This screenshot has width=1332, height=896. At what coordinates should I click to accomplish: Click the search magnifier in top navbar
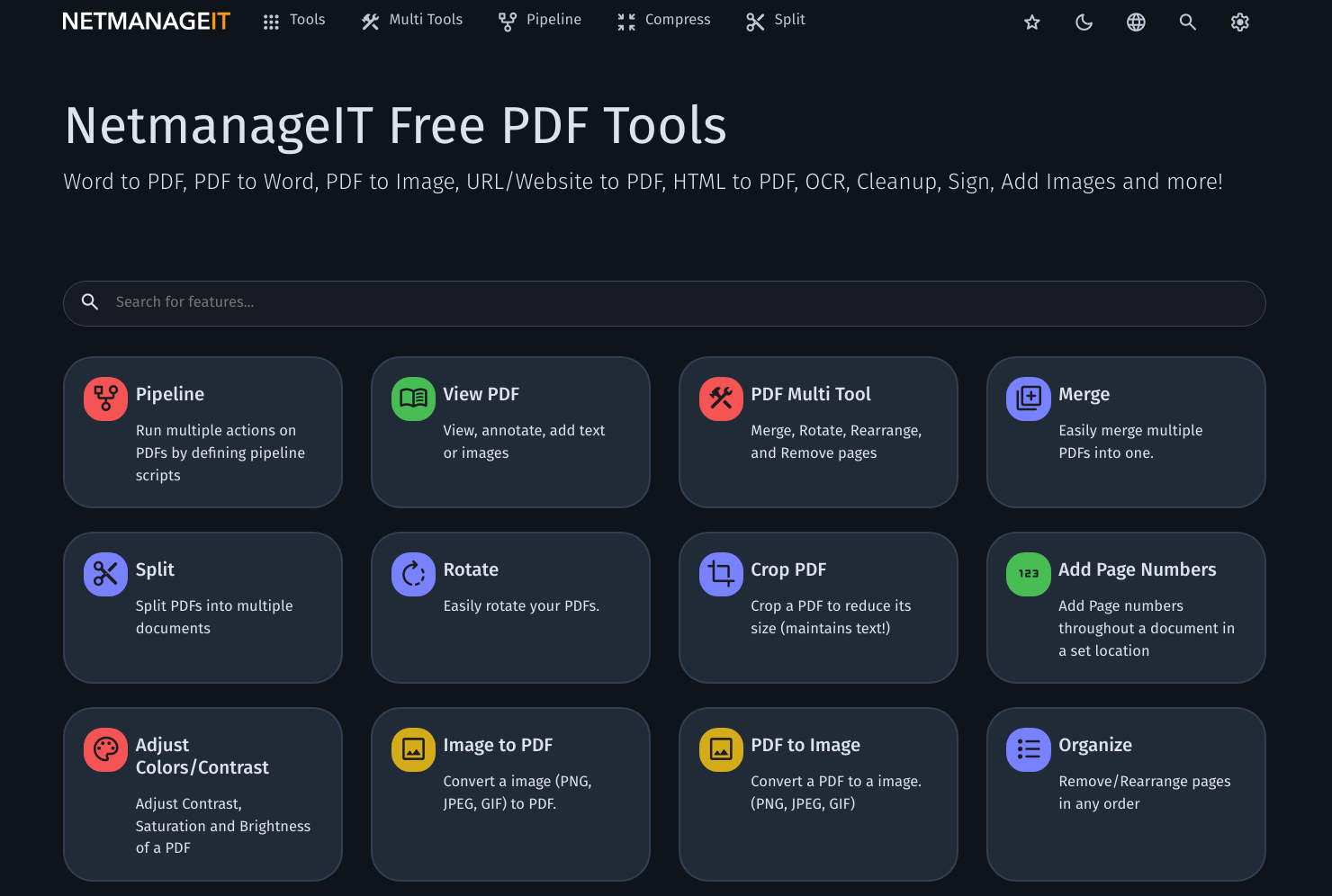point(1188,22)
